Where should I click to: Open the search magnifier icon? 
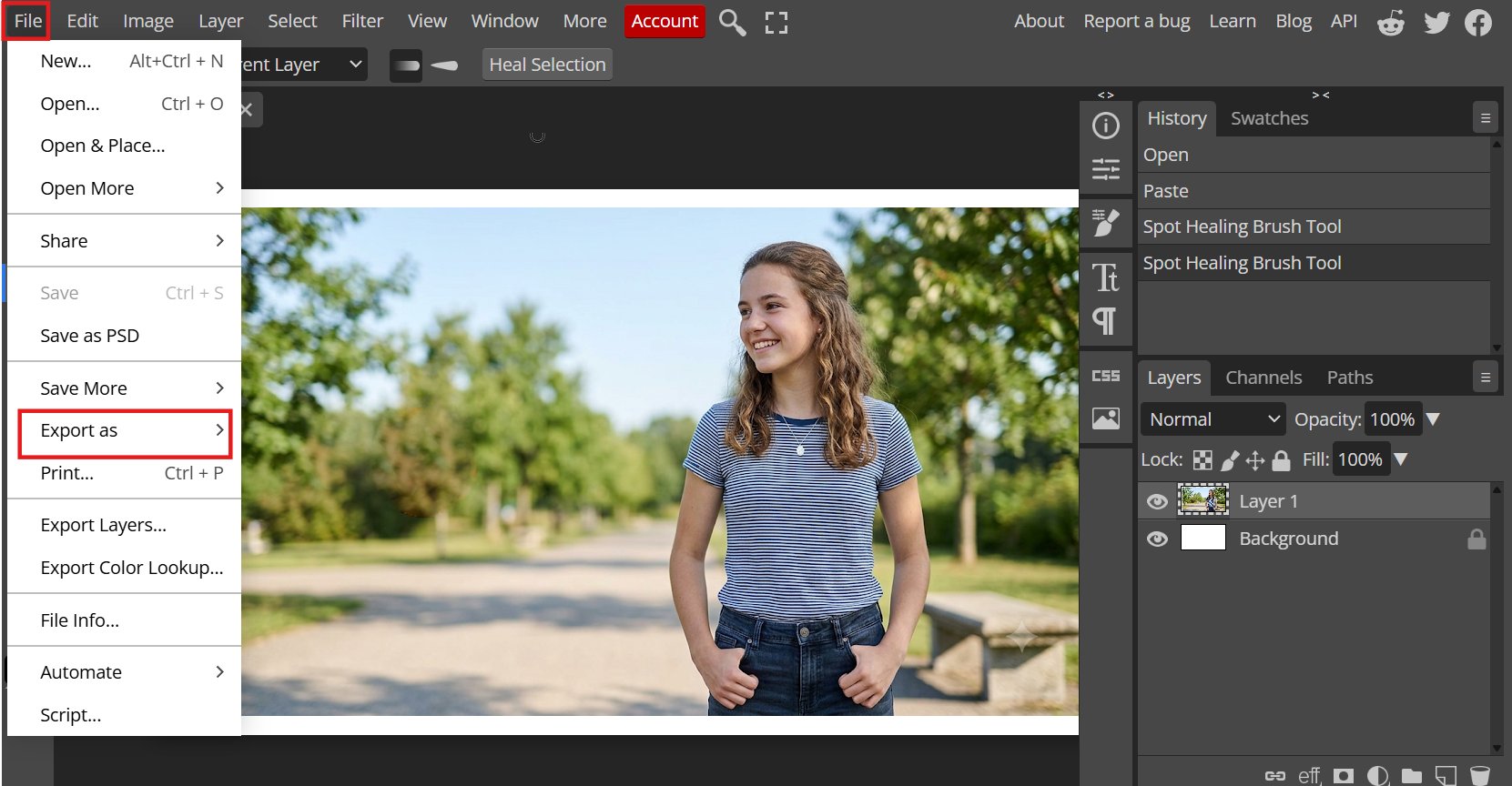click(732, 22)
